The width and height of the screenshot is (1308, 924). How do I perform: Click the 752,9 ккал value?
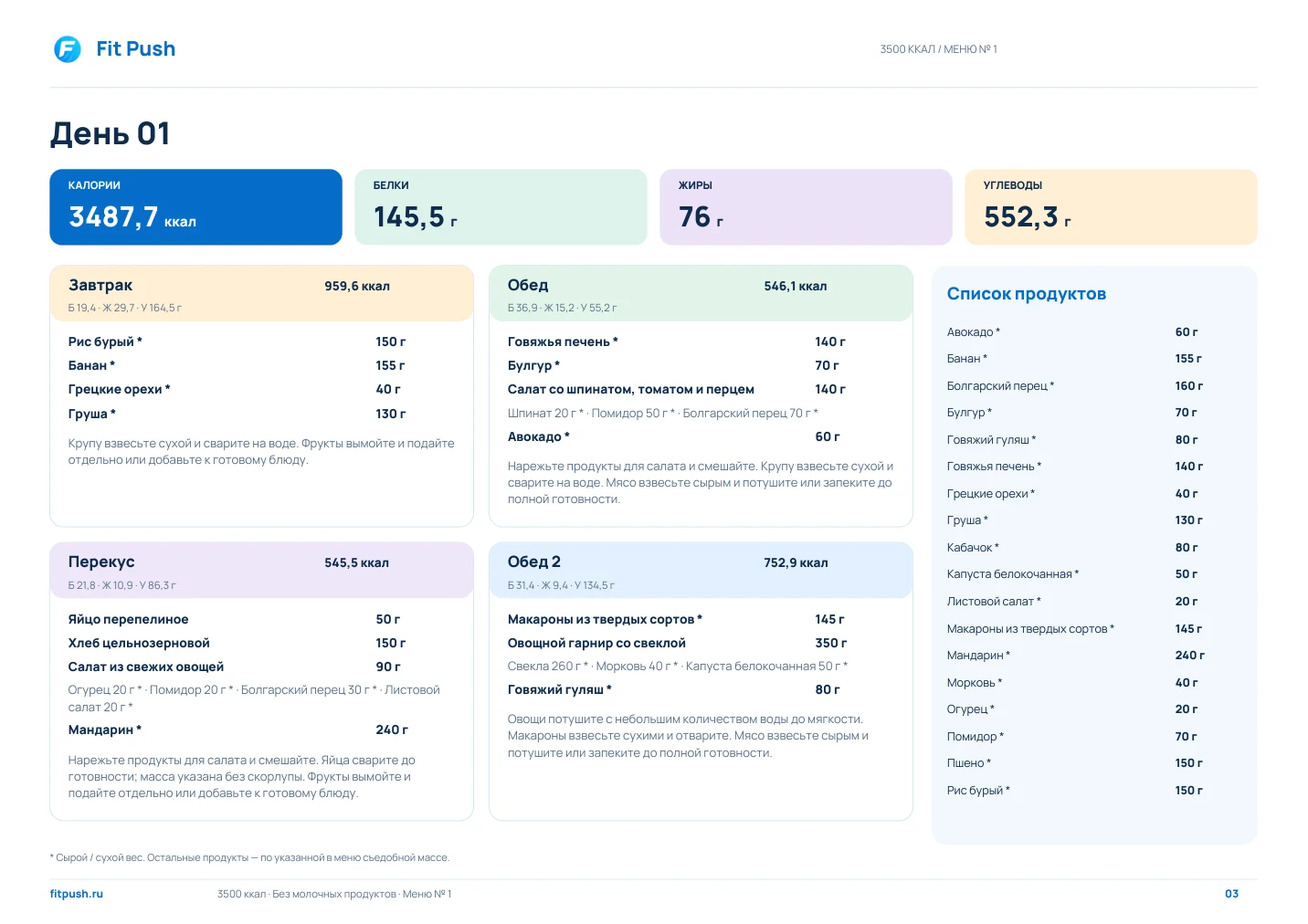point(796,562)
